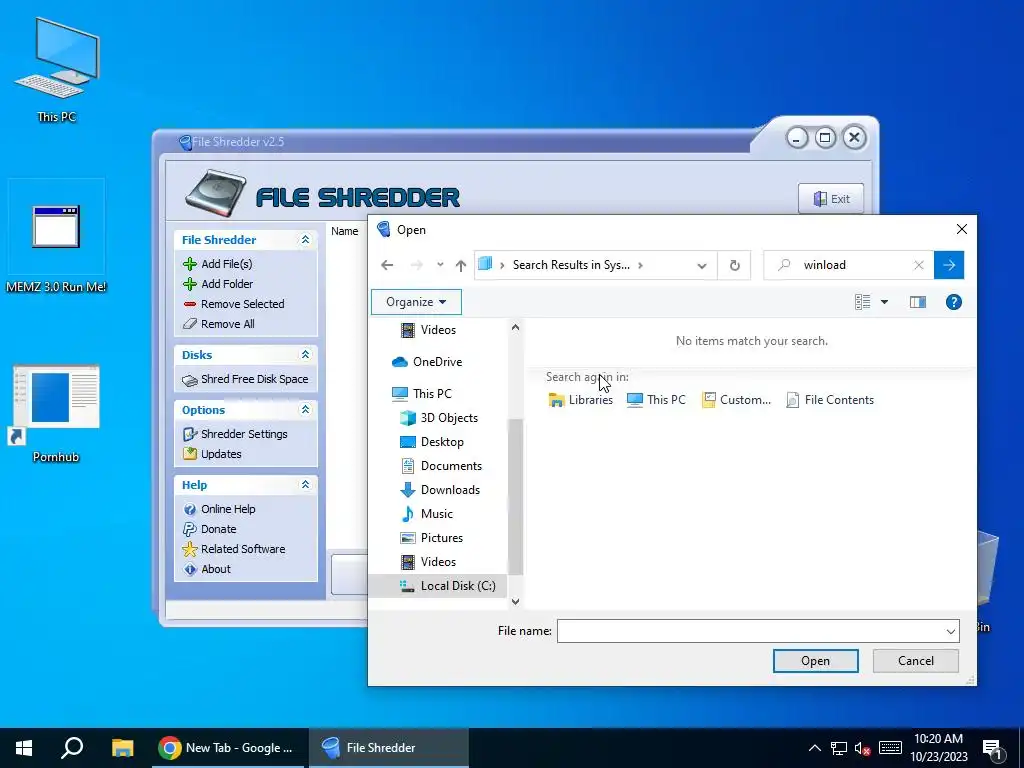Viewport: 1024px width, 768px height.
Task: Click the Cancel button
Action: coord(916,661)
